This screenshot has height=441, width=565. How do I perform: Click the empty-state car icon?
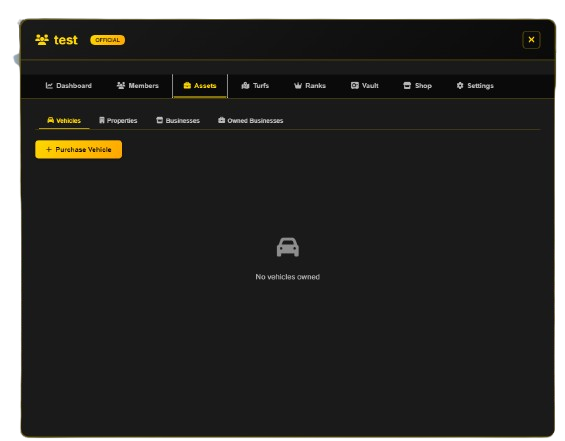288,247
